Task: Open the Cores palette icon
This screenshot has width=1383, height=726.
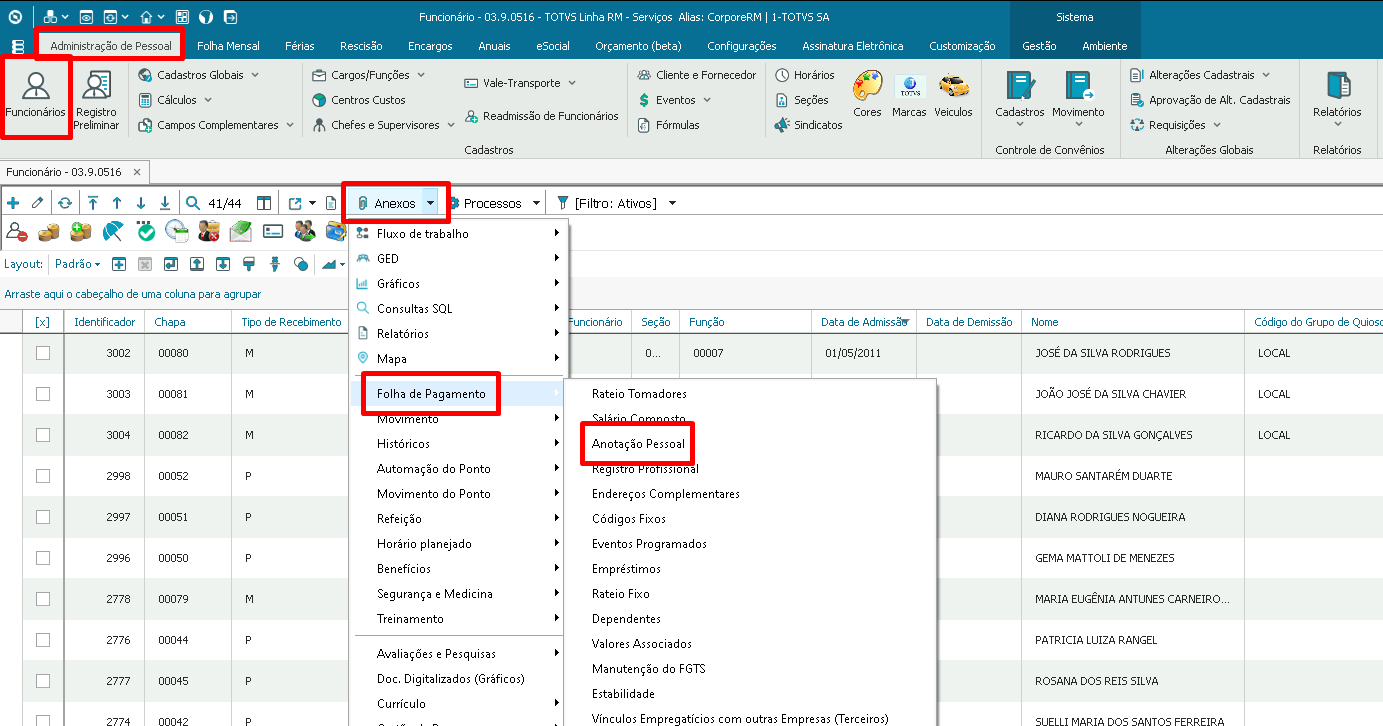Action: (867, 95)
